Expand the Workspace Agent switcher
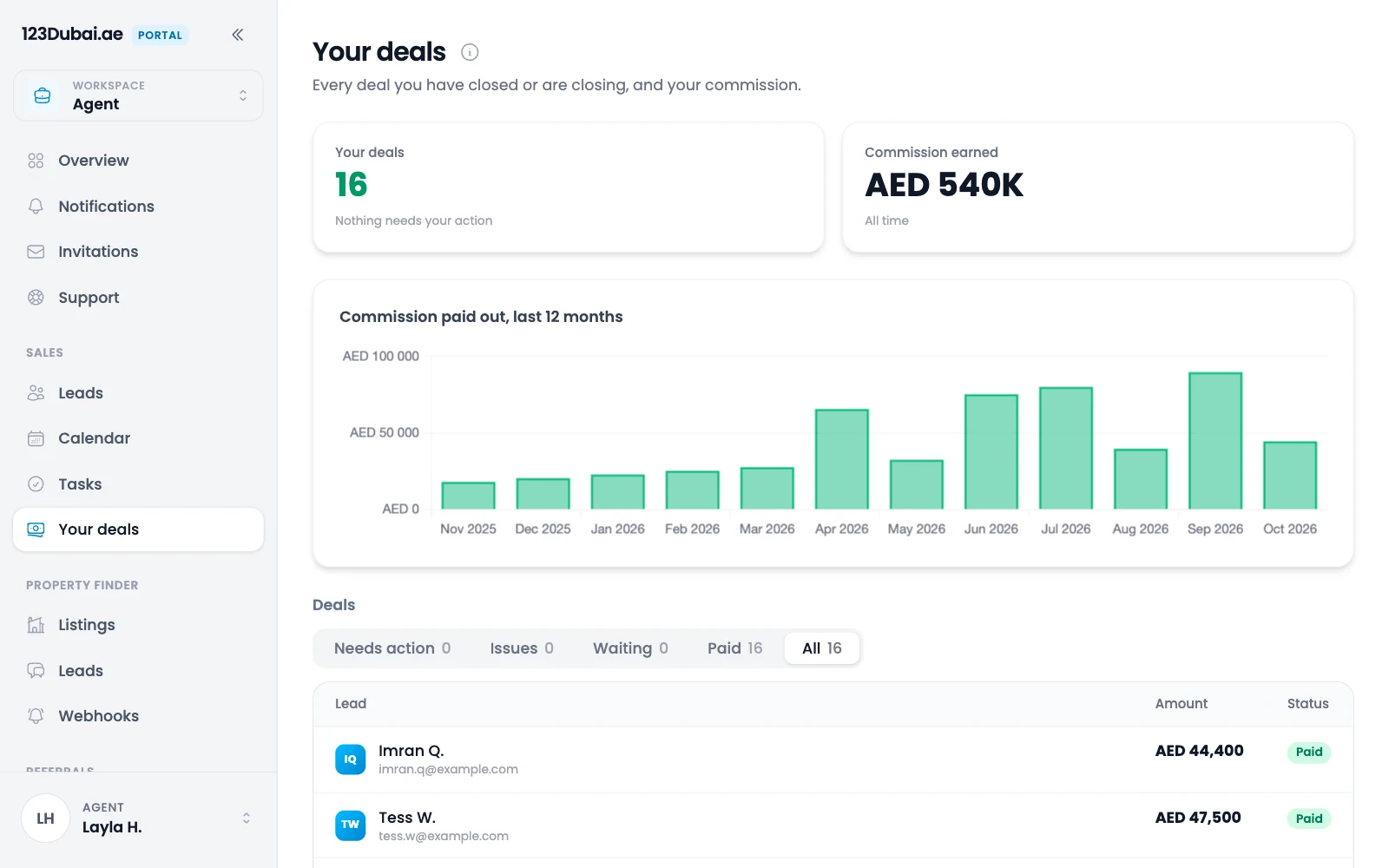Image resolution: width=1389 pixels, height=868 pixels. click(138, 95)
